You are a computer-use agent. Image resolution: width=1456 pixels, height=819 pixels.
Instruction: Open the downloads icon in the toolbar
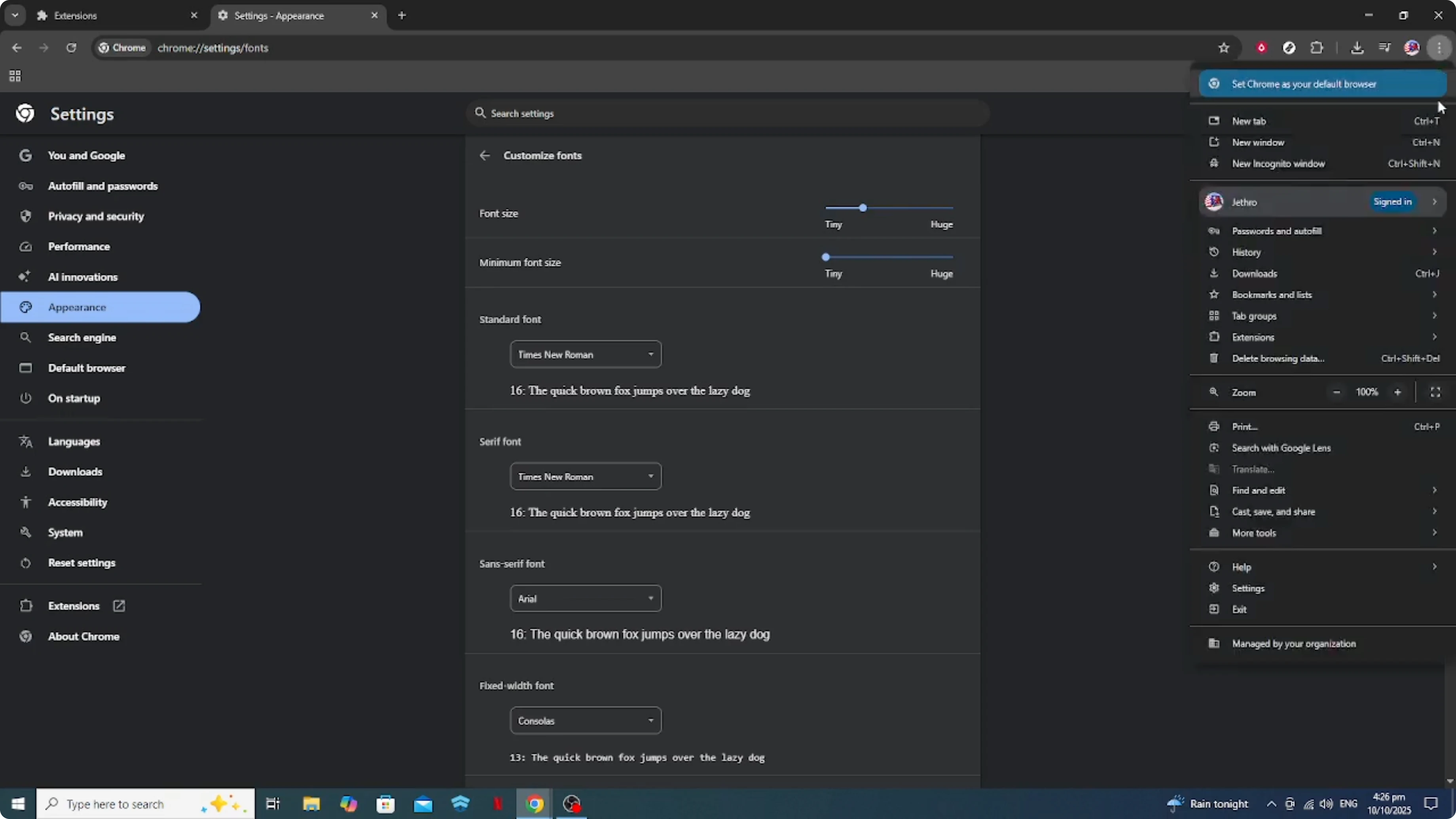click(1357, 47)
